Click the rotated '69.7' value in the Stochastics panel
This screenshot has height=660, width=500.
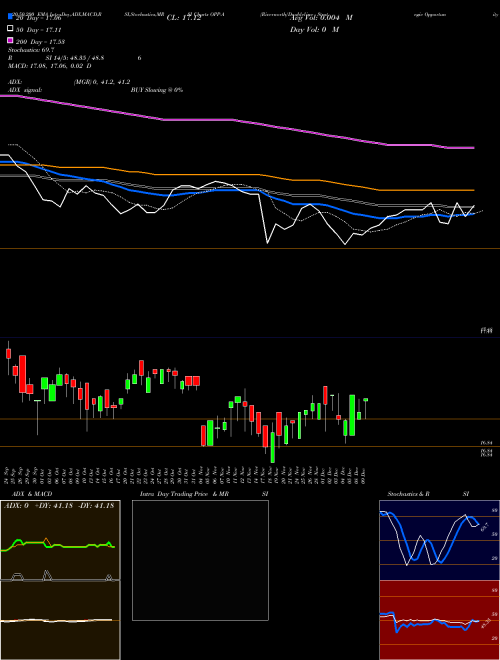(484, 527)
